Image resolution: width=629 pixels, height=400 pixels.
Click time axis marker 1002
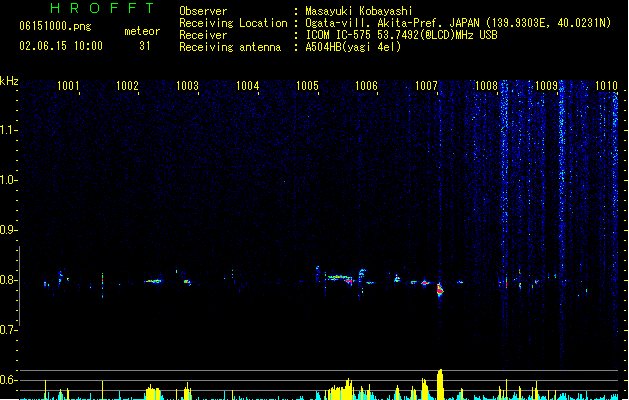click(127, 86)
